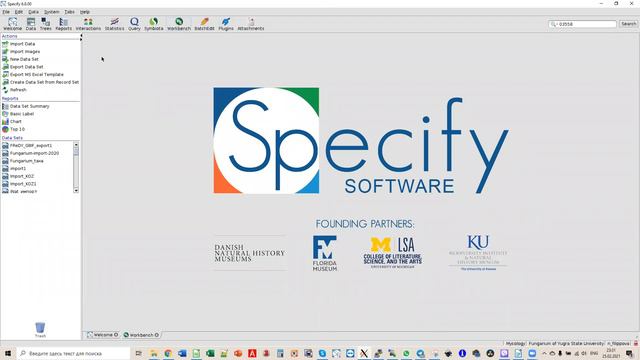Select the import_K02 data set

18,176
